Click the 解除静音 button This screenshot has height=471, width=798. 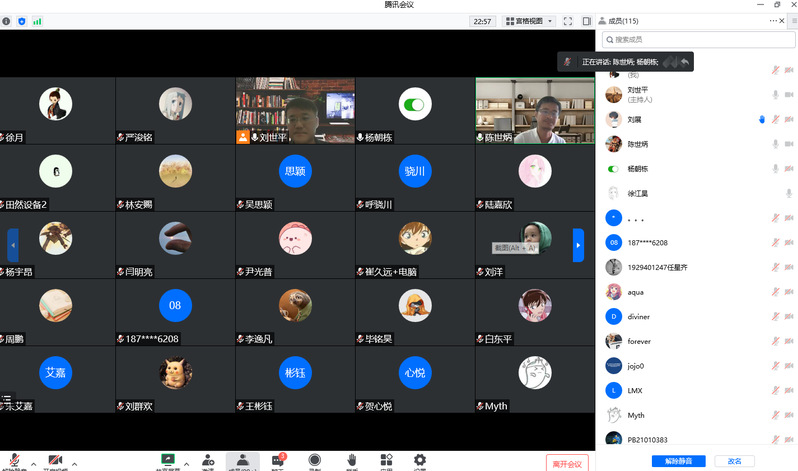click(678, 461)
